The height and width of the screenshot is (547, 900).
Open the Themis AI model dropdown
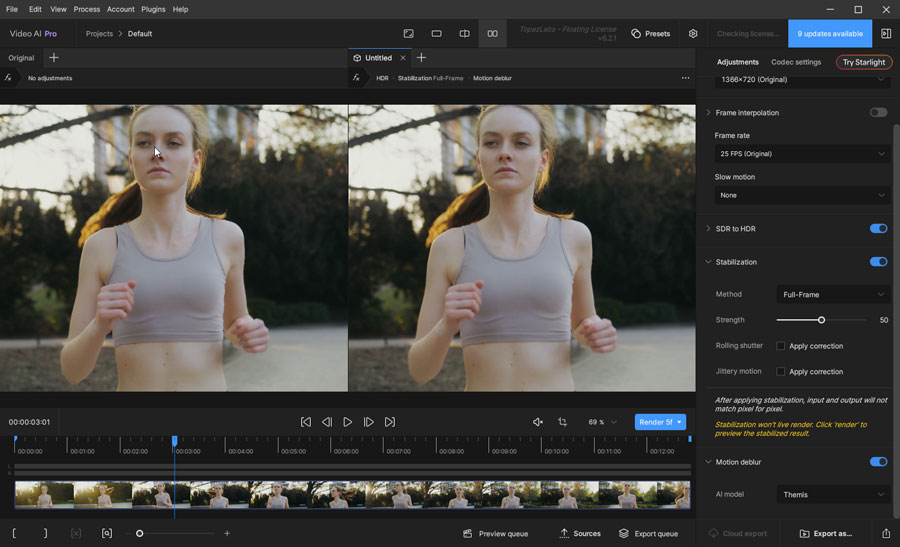833,494
